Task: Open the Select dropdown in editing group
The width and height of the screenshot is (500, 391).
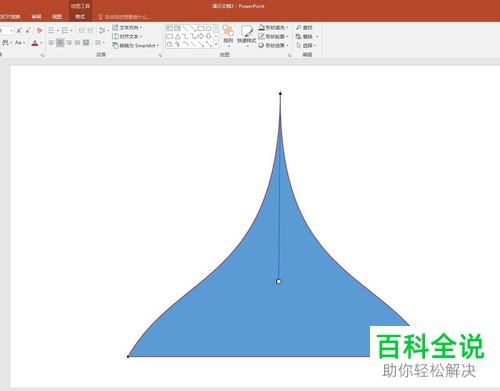Action: click(x=306, y=45)
